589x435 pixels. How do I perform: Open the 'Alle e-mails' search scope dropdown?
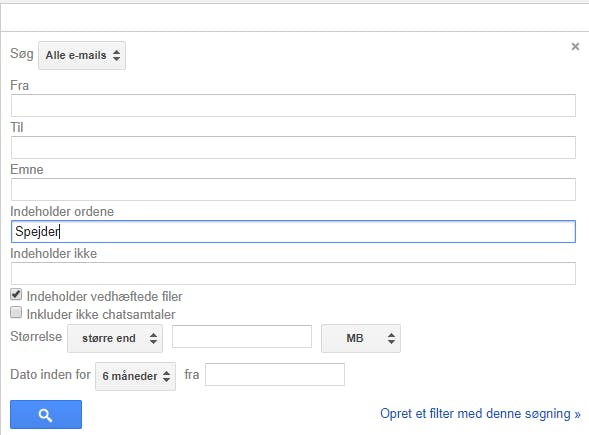pos(82,56)
